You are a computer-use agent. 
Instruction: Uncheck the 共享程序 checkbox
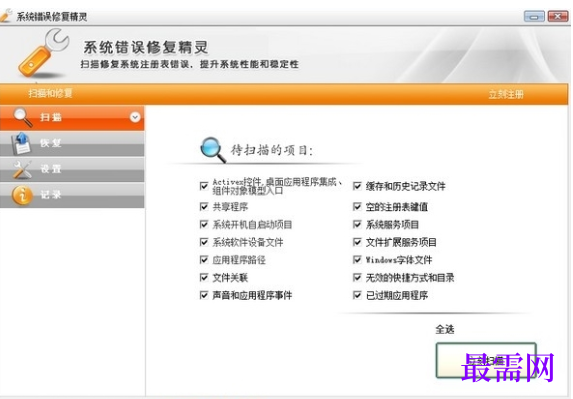click(204, 207)
